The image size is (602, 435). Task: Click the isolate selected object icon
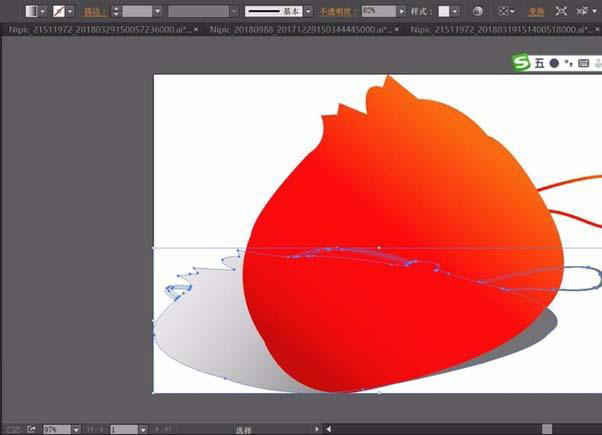(x=562, y=10)
